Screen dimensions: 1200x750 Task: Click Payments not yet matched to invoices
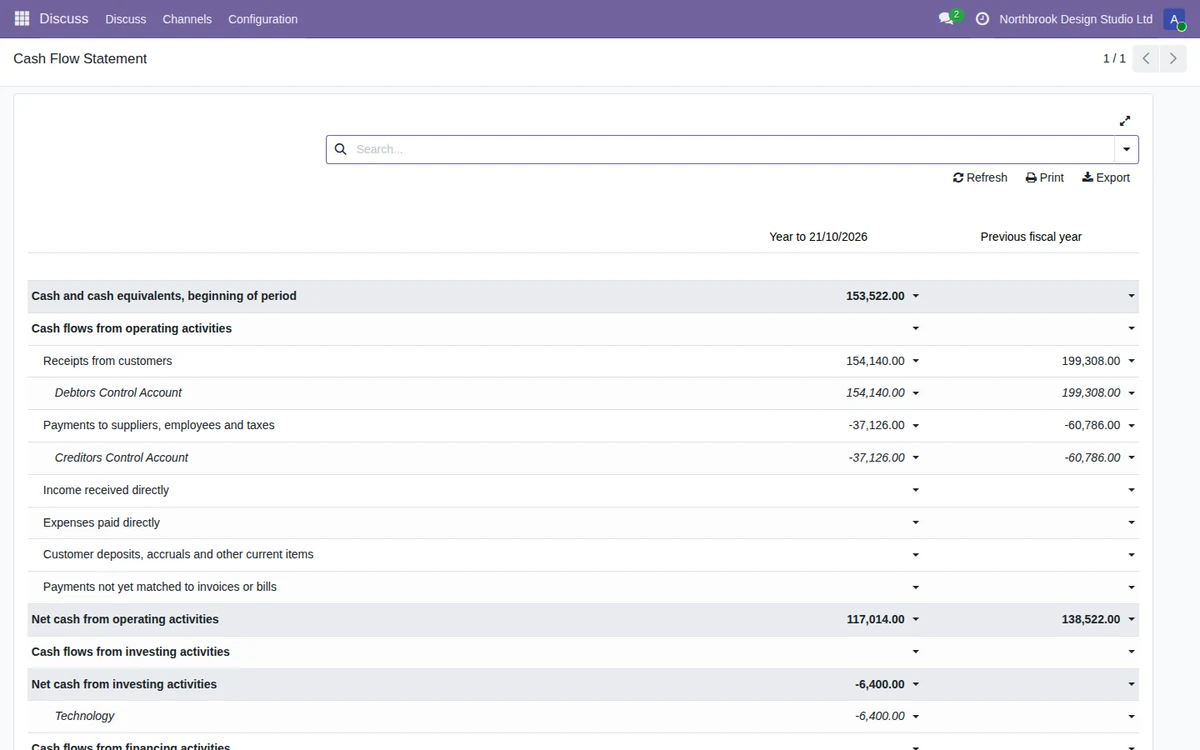click(x=160, y=587)
